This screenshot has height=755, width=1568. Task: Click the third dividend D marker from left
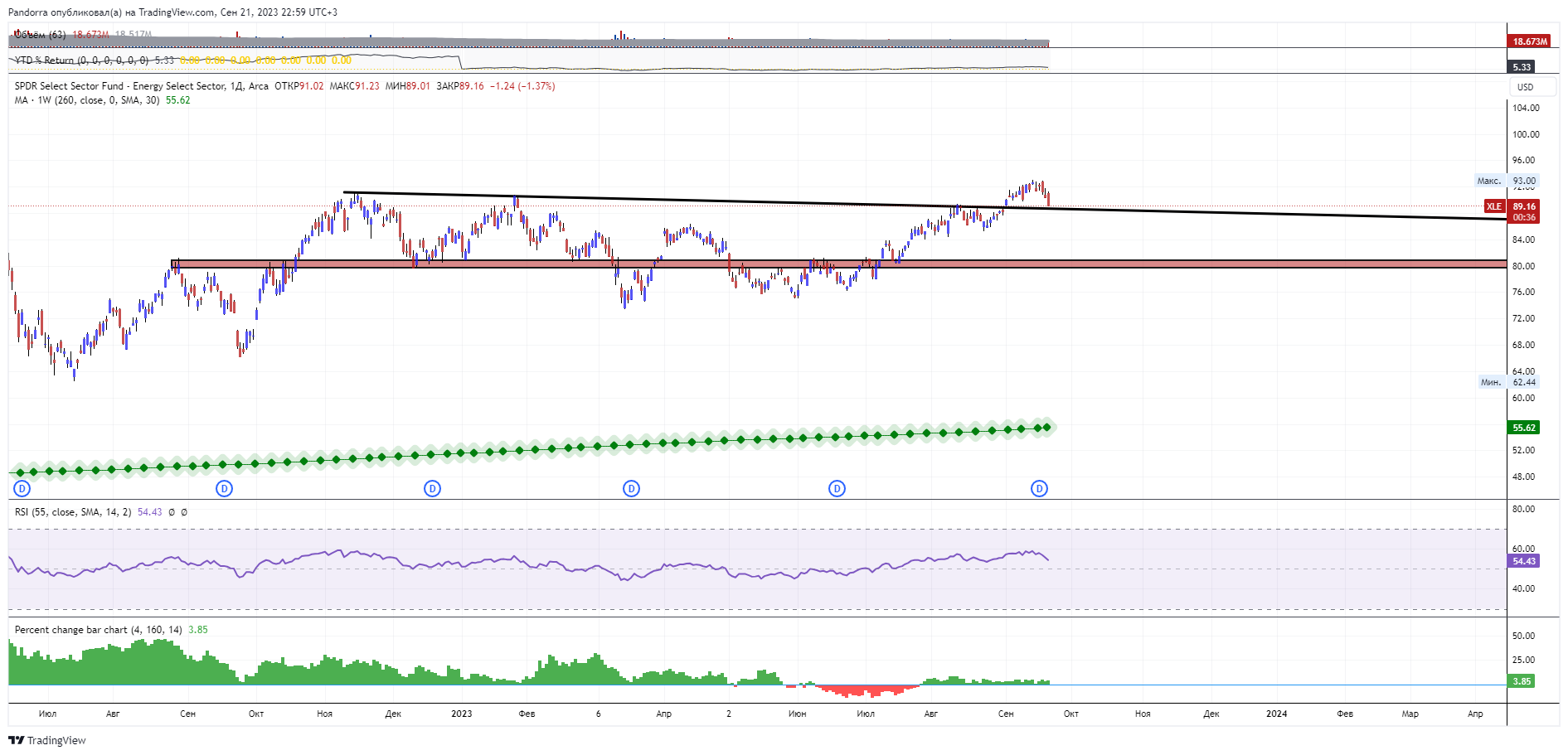(432, 489)
